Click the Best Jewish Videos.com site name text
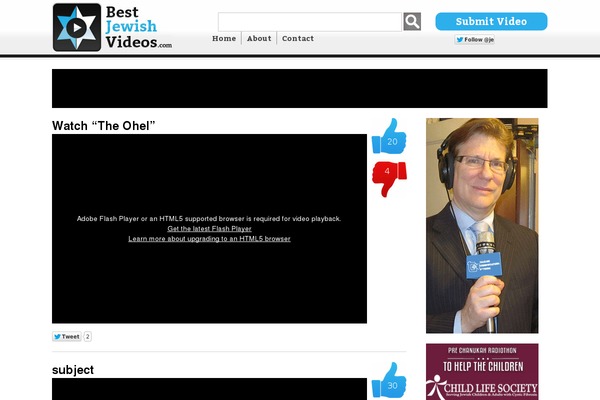600x400 pixels. pyautogui.click(x=139, y=27)
